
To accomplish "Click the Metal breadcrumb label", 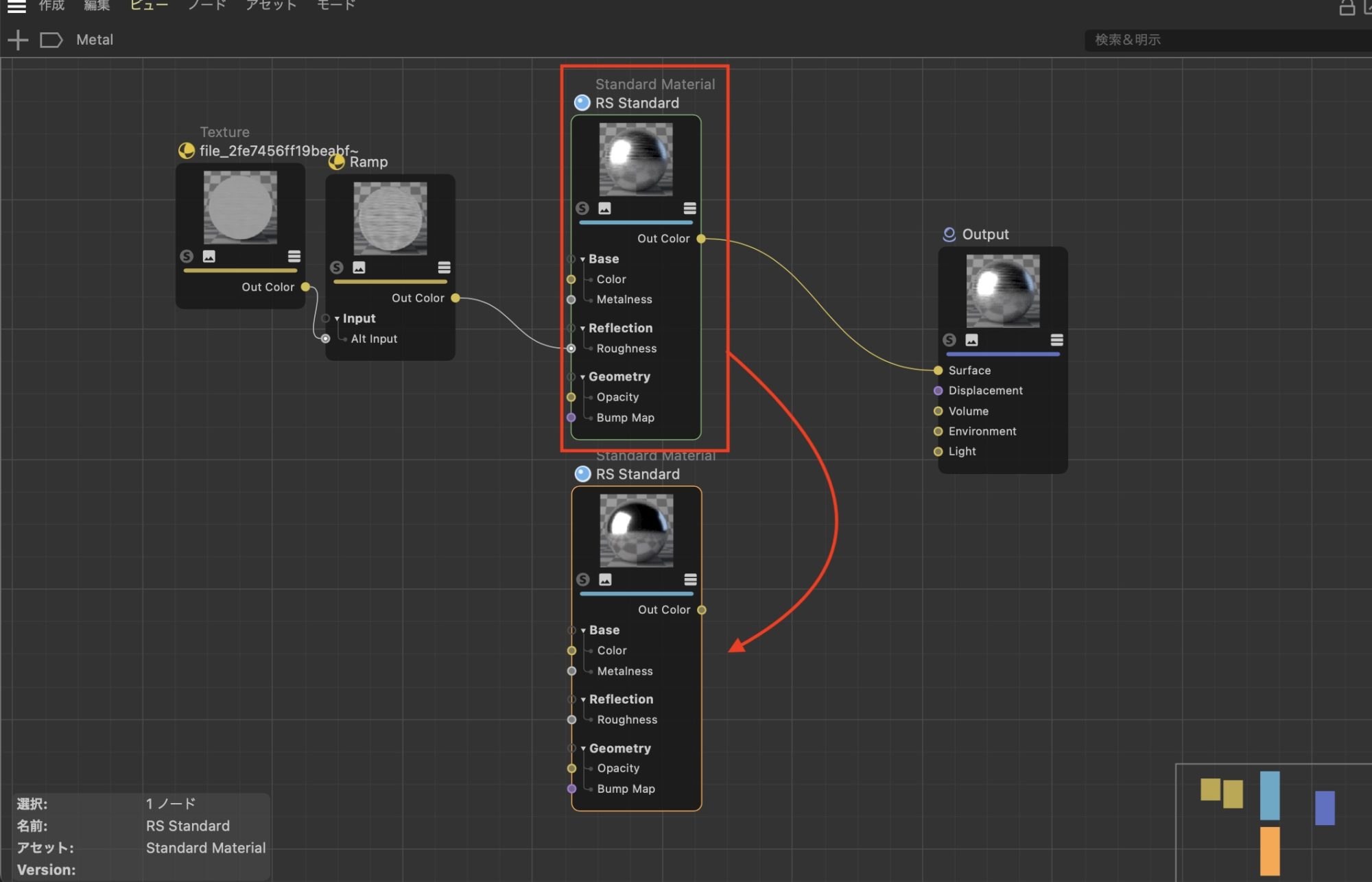I will click(95, 40).
